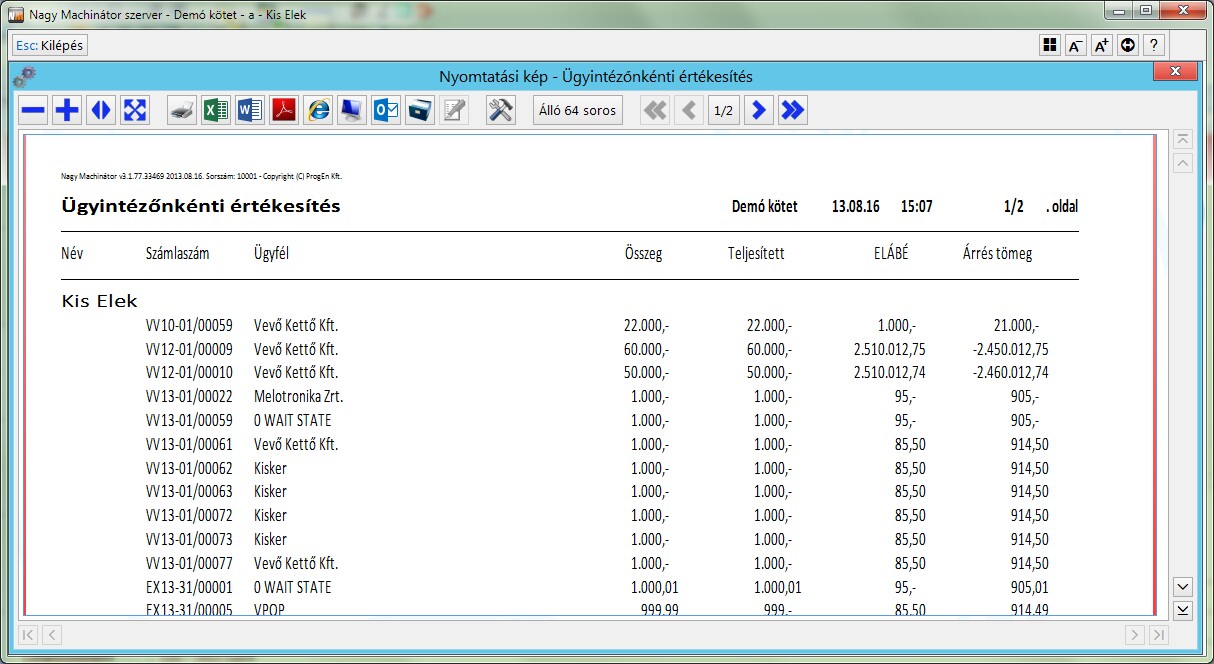Click the fit-to-width arrows icon
This screenshot has width=1214, height=664.
(101, 111)
